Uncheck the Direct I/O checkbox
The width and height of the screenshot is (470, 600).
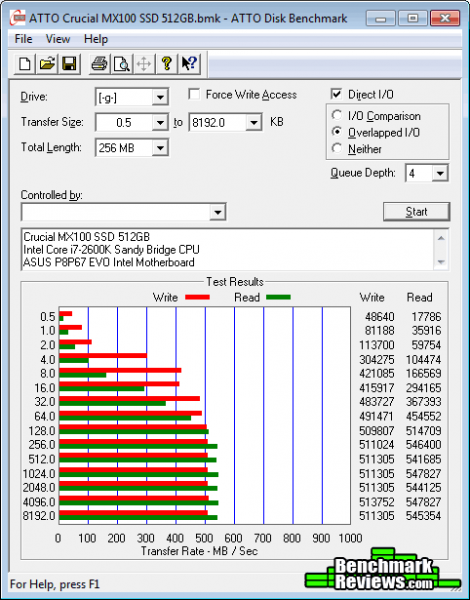(336, 94)
